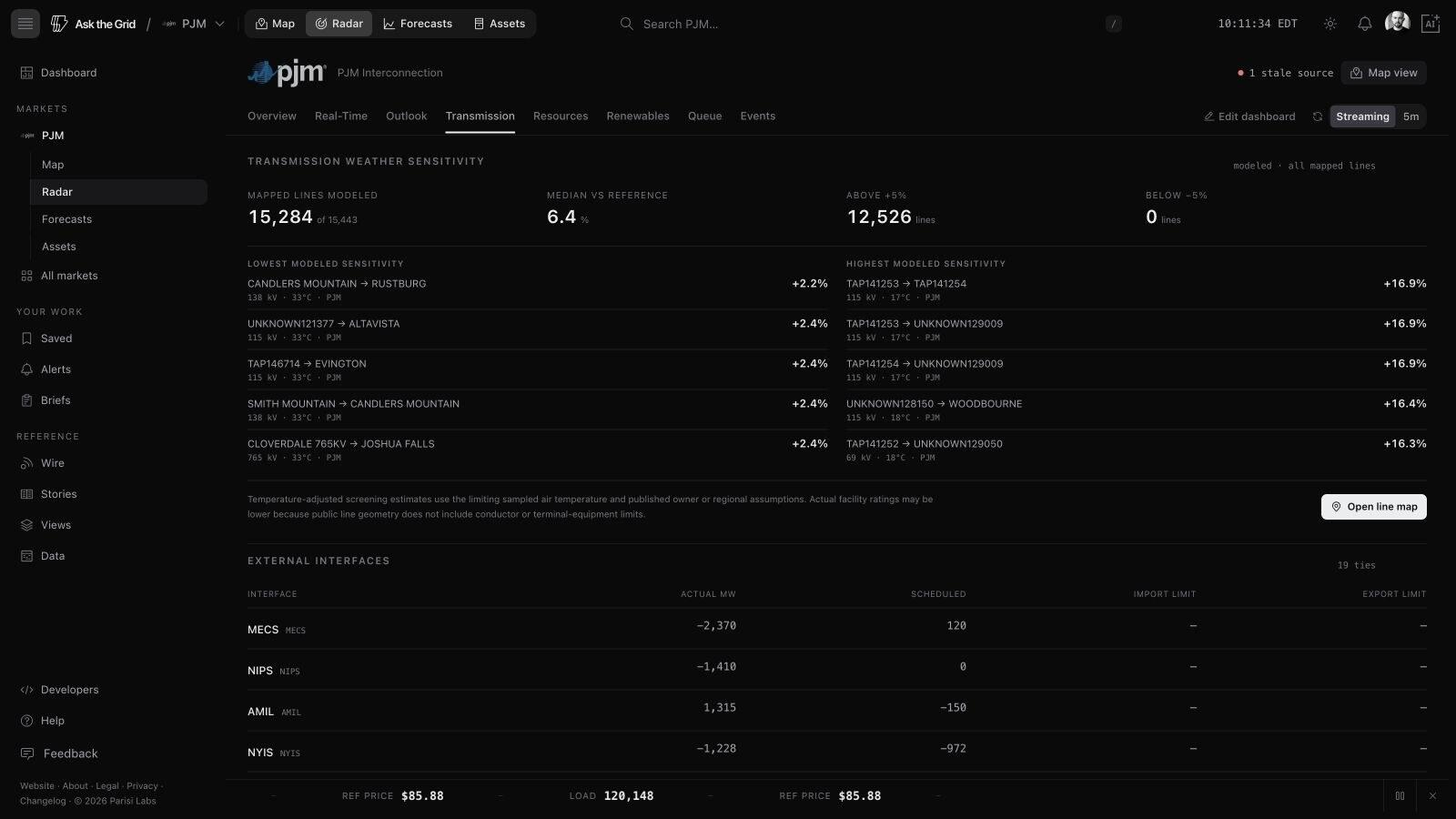
Task: Click the refresh icon beside Streaming
Action: [1317, 116]
